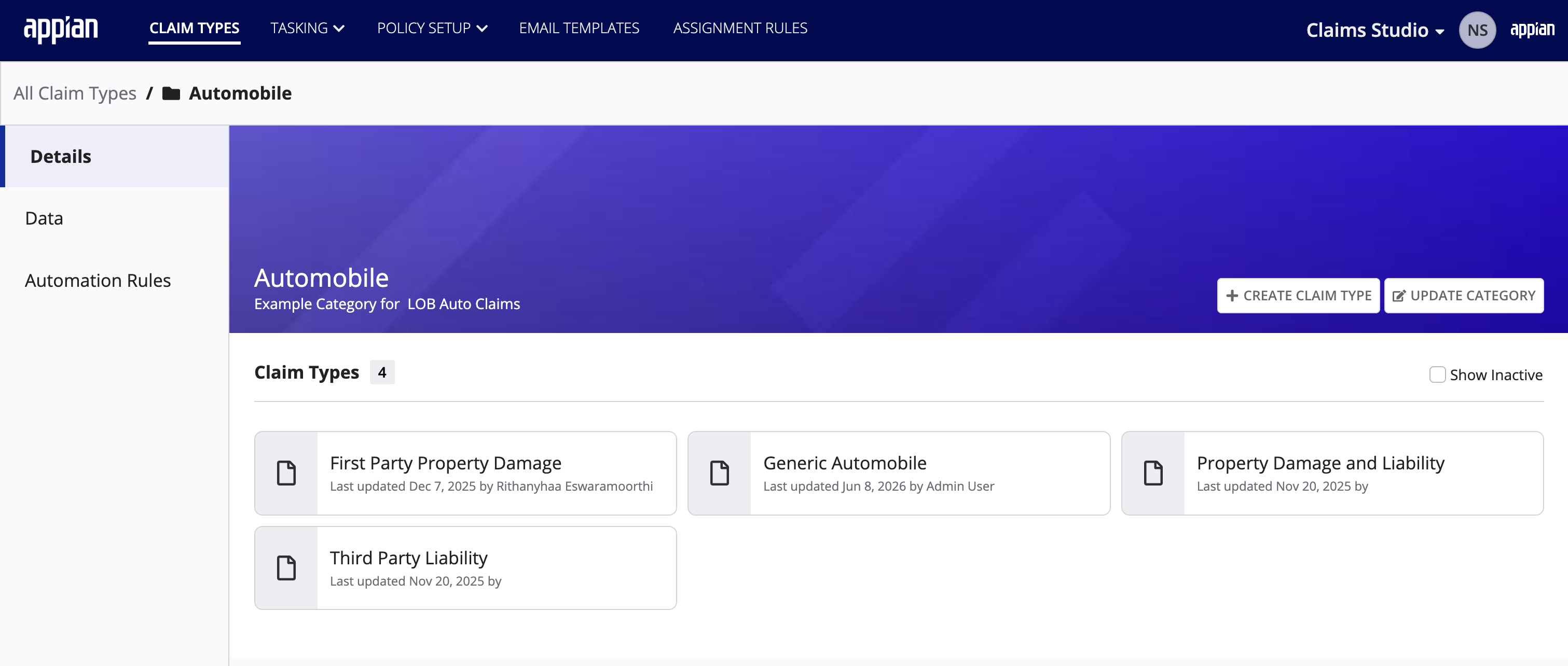Click the Claim Types section heading
Screen dimensions: 1568x666
(307, 372)
